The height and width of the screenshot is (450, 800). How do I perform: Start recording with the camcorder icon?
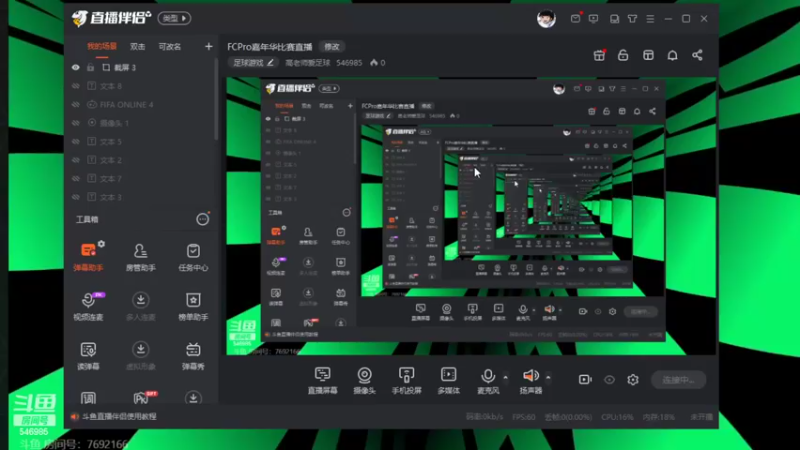tap(585, 380)
